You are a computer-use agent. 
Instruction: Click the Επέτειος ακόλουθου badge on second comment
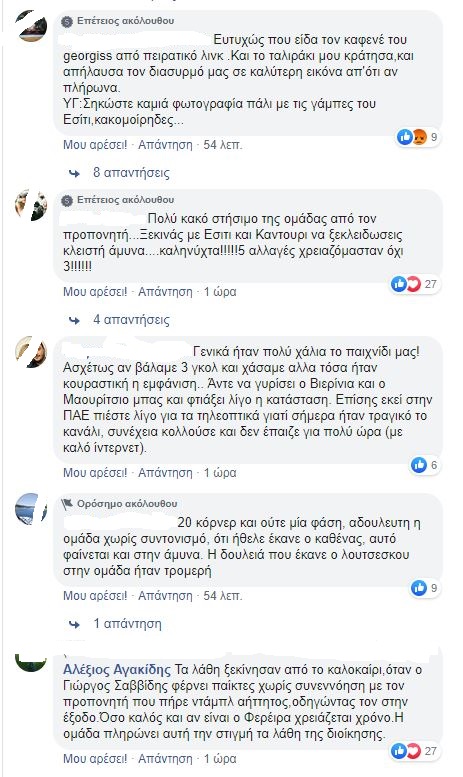pos(117,200)
